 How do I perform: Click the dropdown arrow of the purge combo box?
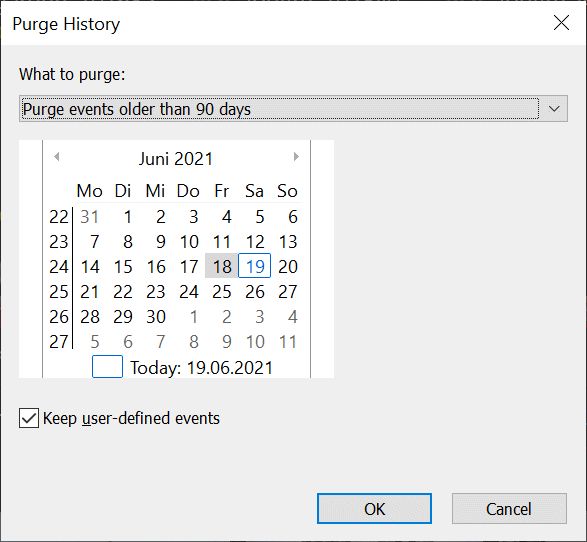(x=554, y=109)
